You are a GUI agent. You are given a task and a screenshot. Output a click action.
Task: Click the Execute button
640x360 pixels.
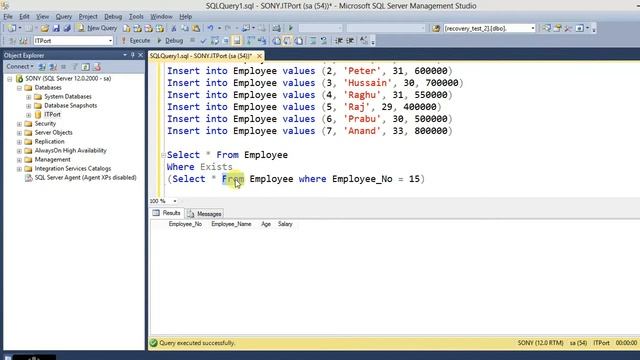pyautogui.click(x=136, y=40)
